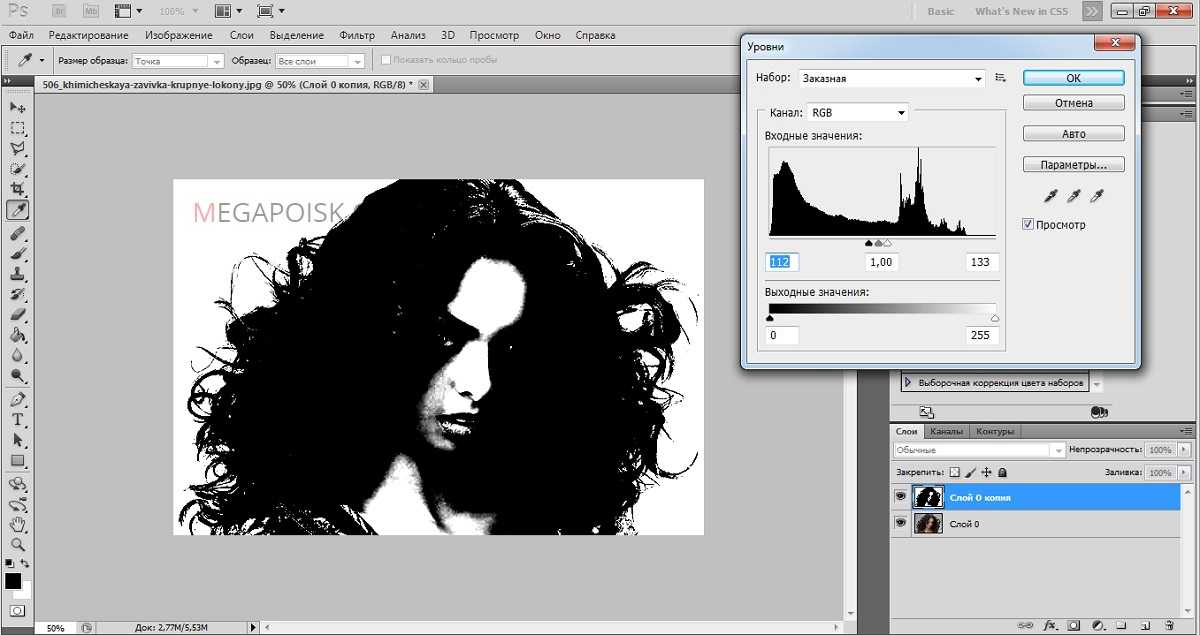This screenshot has width=1200, height=635.
Task: Click the midtone input value field 1,00
Action: pyautogui.click(x=882, y=262)
